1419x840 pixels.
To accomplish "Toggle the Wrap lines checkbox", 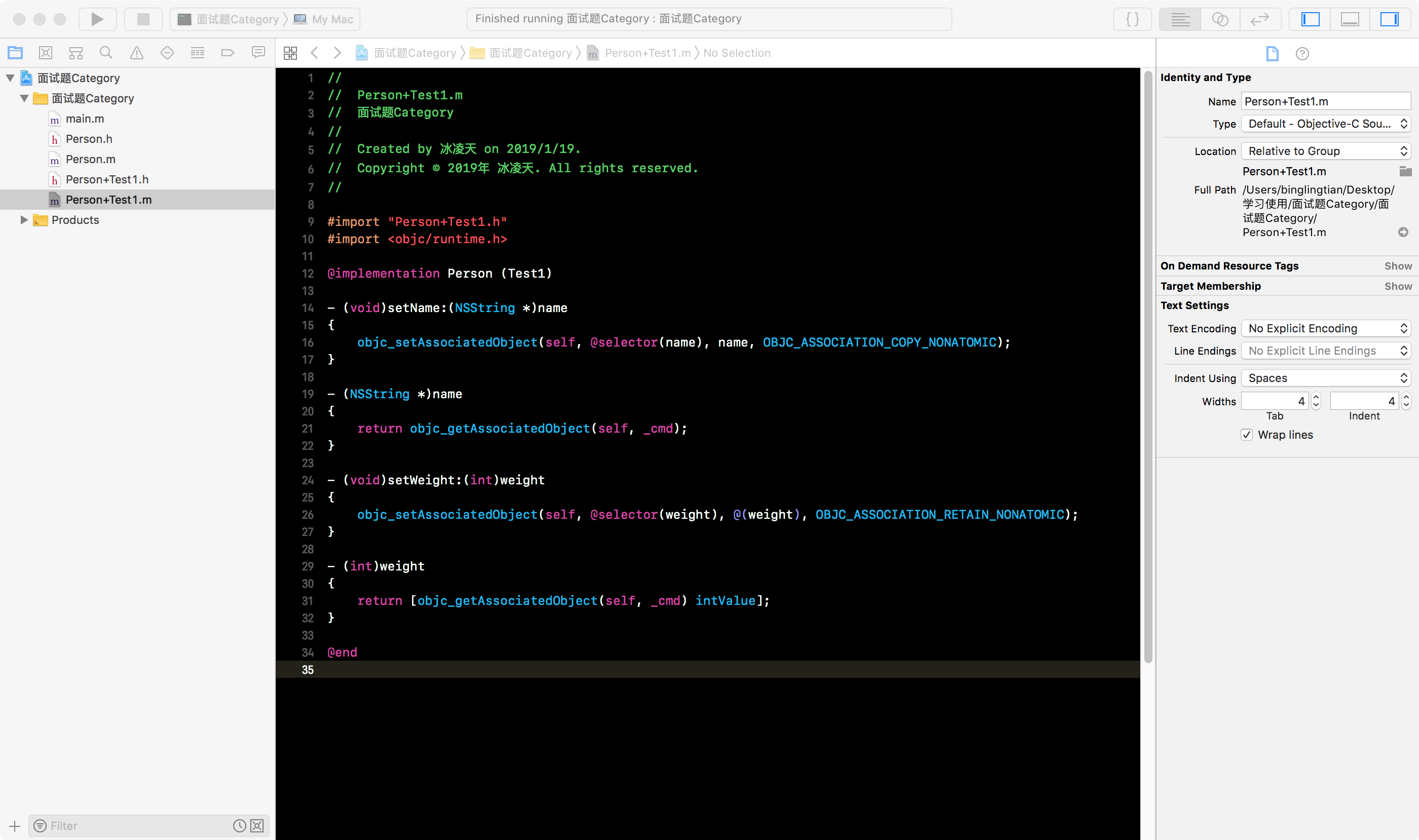I will tap(1246, 435).
